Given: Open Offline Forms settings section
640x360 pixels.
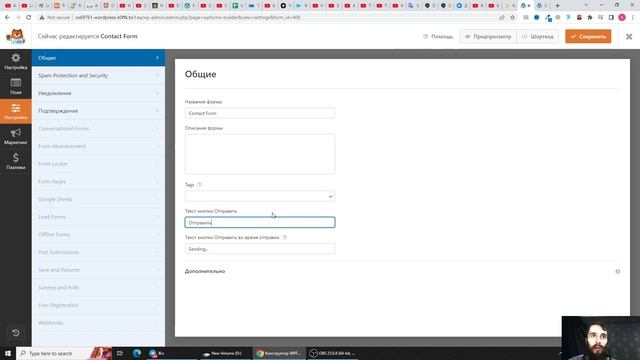Looking at the screenshot, I should pyautogui.click(x=98, y=235).
